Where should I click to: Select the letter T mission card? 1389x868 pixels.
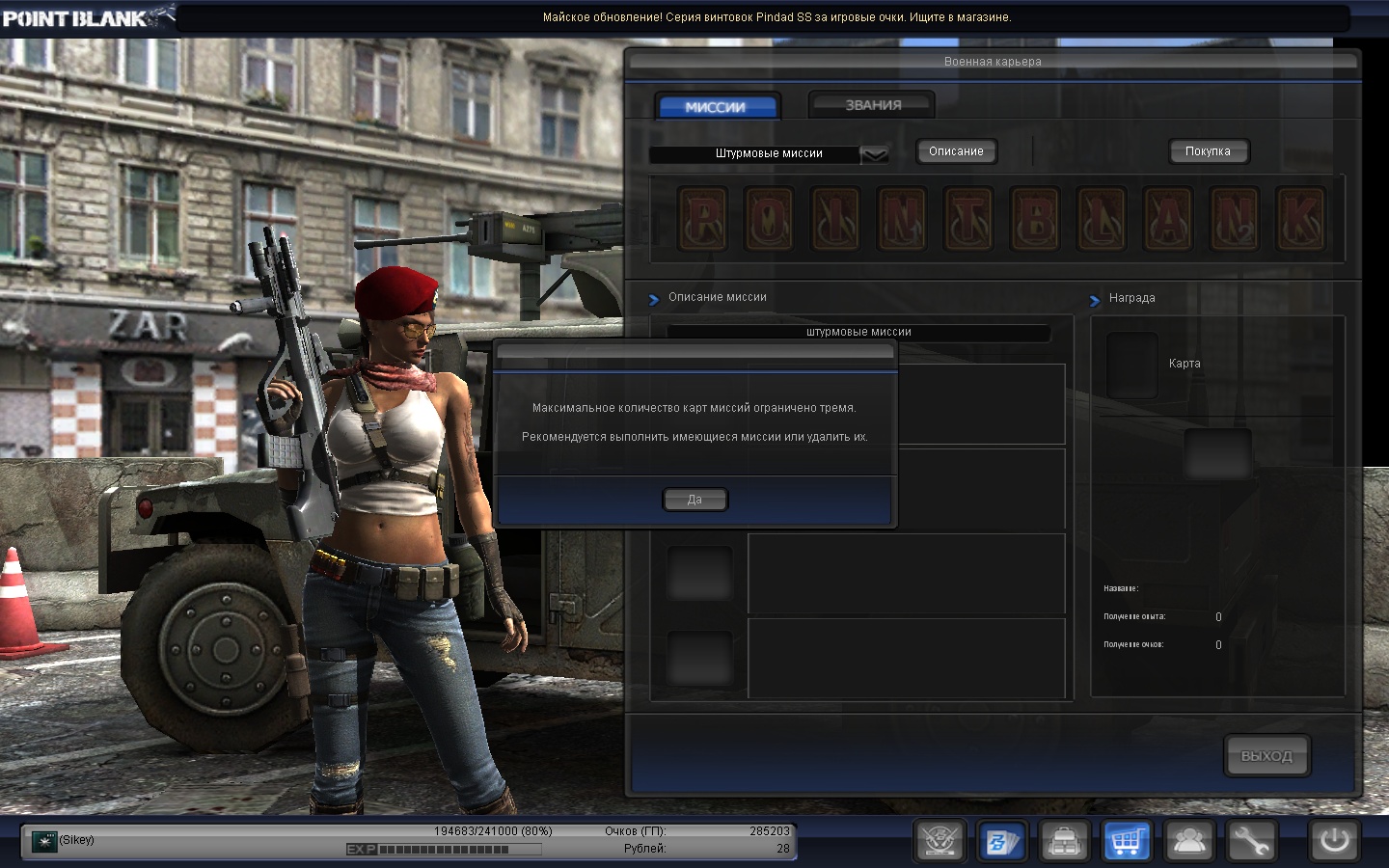point(967,219)
